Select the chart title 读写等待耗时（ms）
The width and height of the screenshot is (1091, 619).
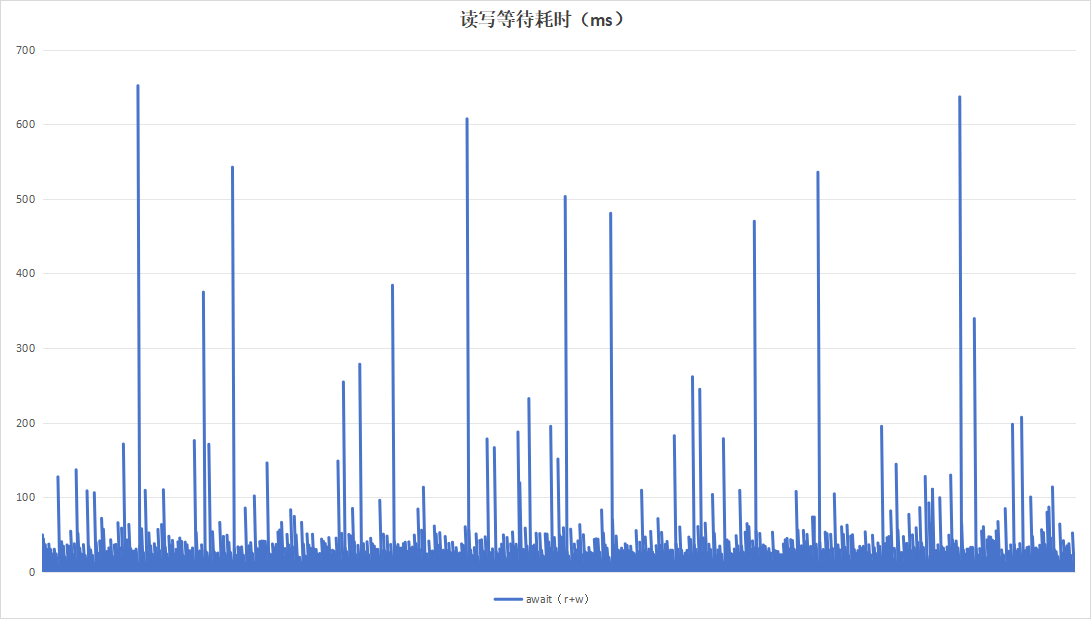[x=542, y=19]
